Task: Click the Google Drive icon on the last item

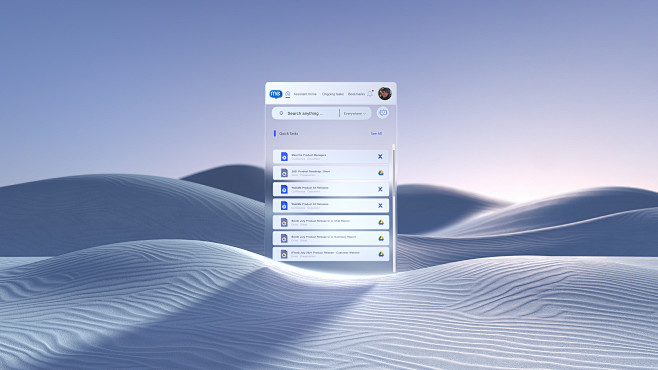Action: coord(381,254)
